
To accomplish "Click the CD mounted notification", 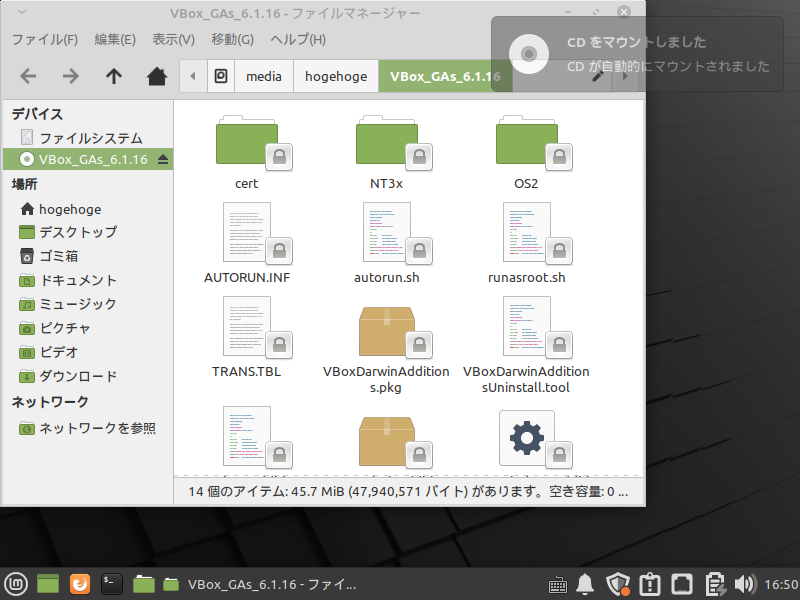I will point(637,54).
